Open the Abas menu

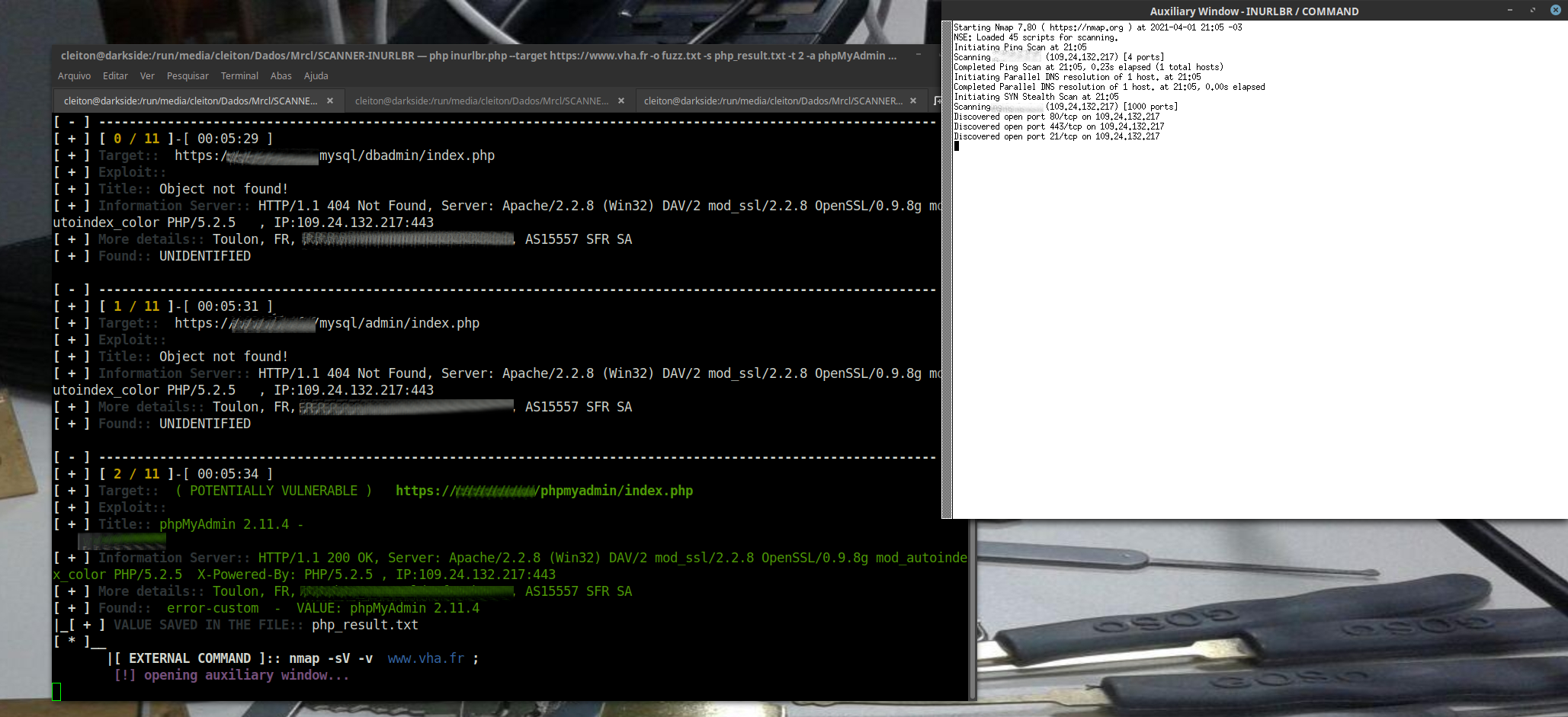click(x=281, y=75)
